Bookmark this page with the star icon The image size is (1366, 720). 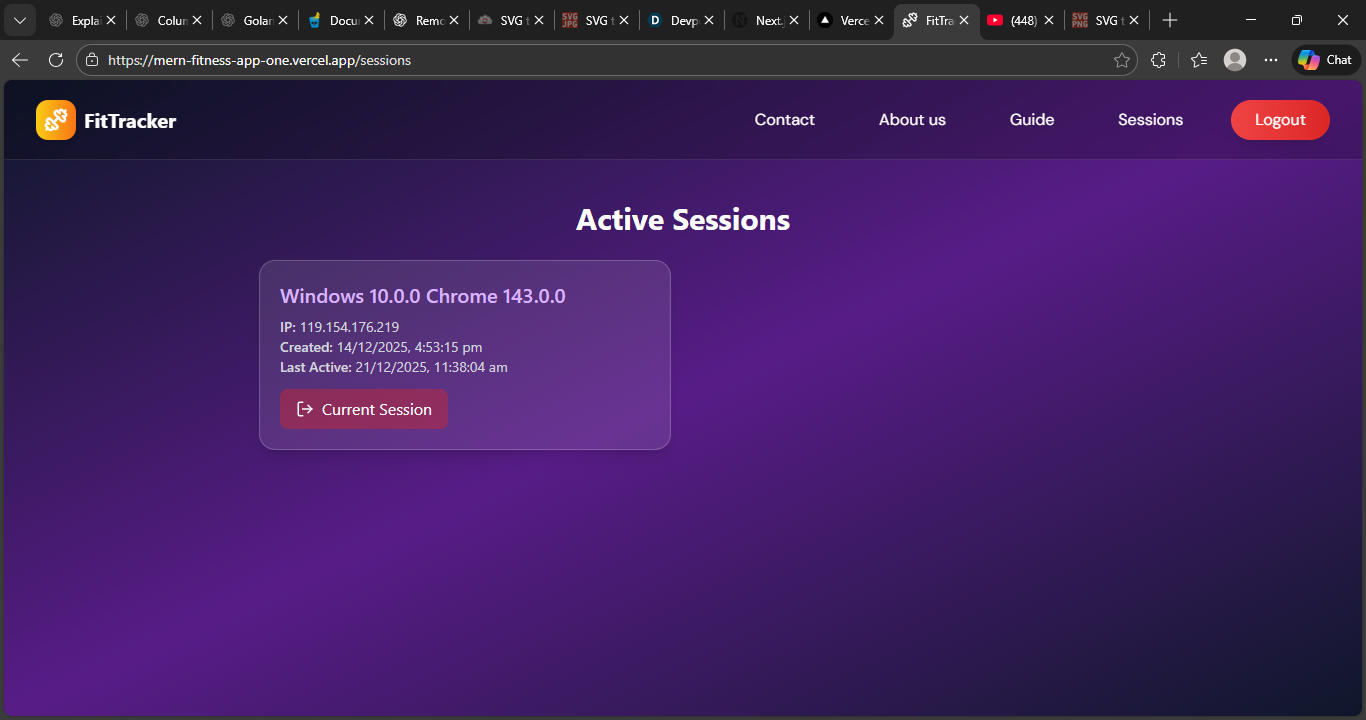pos(1122,60)
